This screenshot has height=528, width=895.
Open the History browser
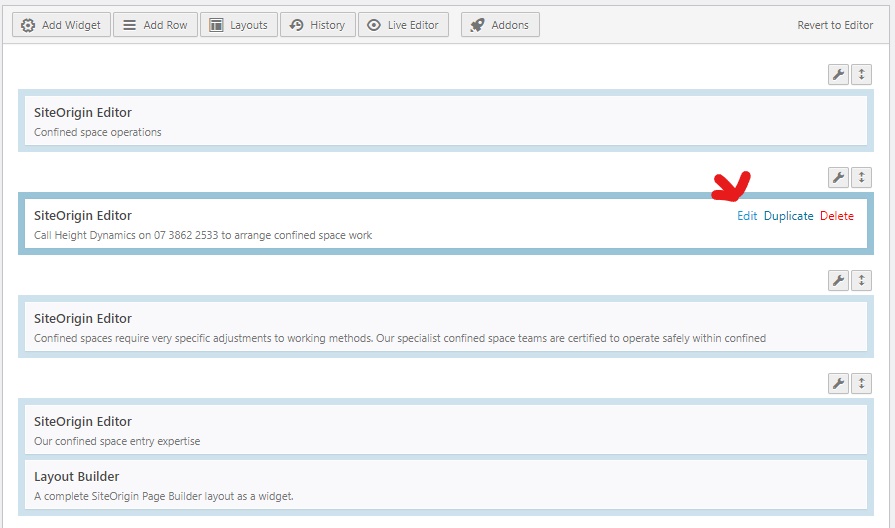(x=316, y=25)
